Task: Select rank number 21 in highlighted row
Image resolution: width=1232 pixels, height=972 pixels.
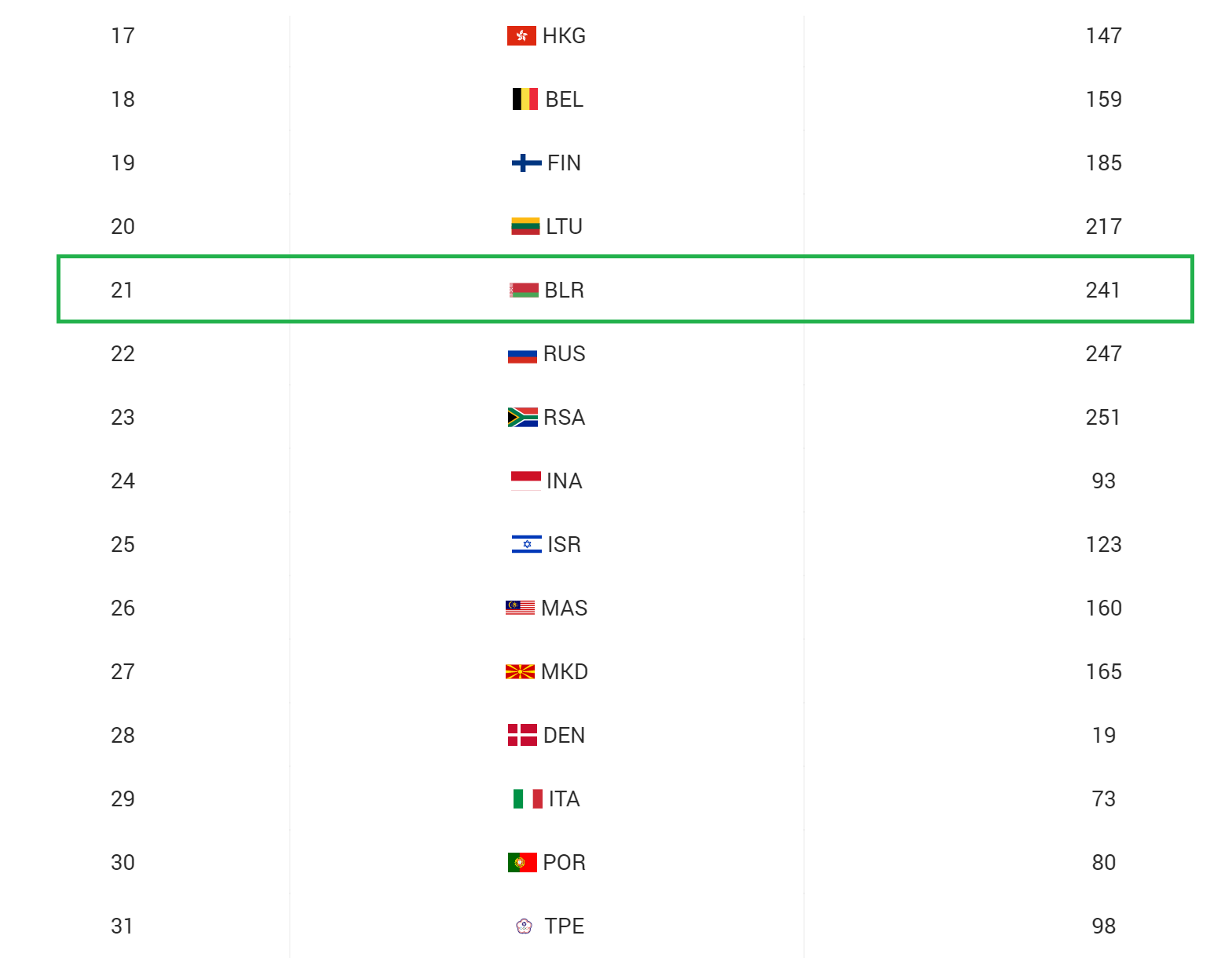Action: (x=122, y=291)
